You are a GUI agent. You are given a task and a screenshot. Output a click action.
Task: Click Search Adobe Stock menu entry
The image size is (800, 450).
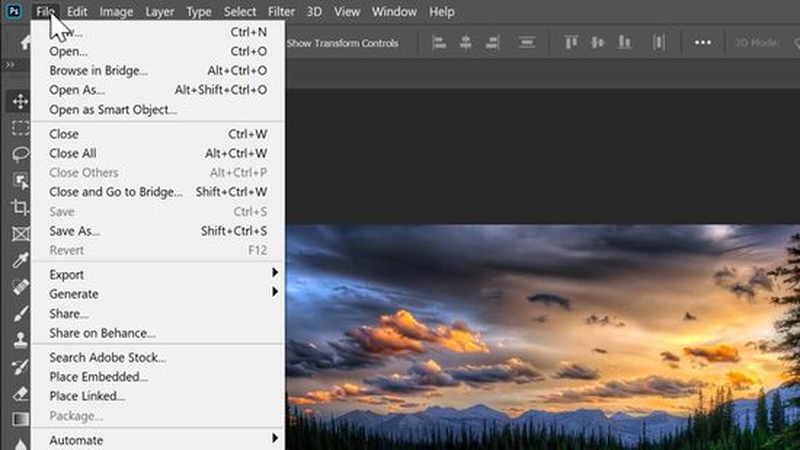108,358
